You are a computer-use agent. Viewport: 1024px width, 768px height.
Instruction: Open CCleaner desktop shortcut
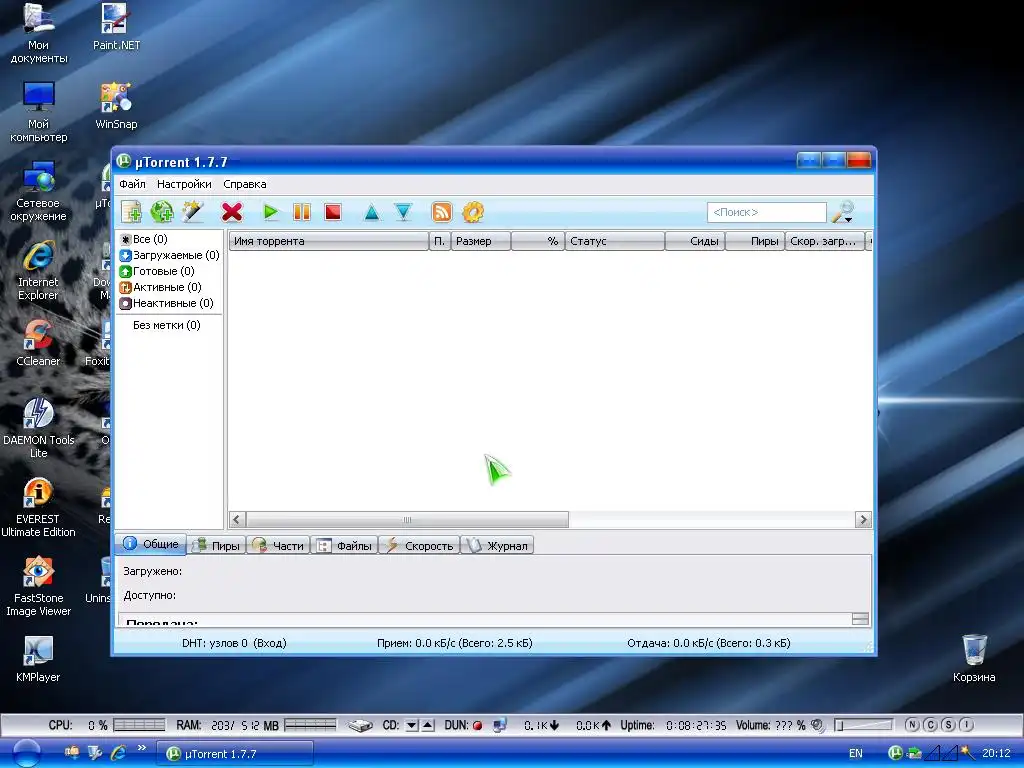click(x=39, y=343)
